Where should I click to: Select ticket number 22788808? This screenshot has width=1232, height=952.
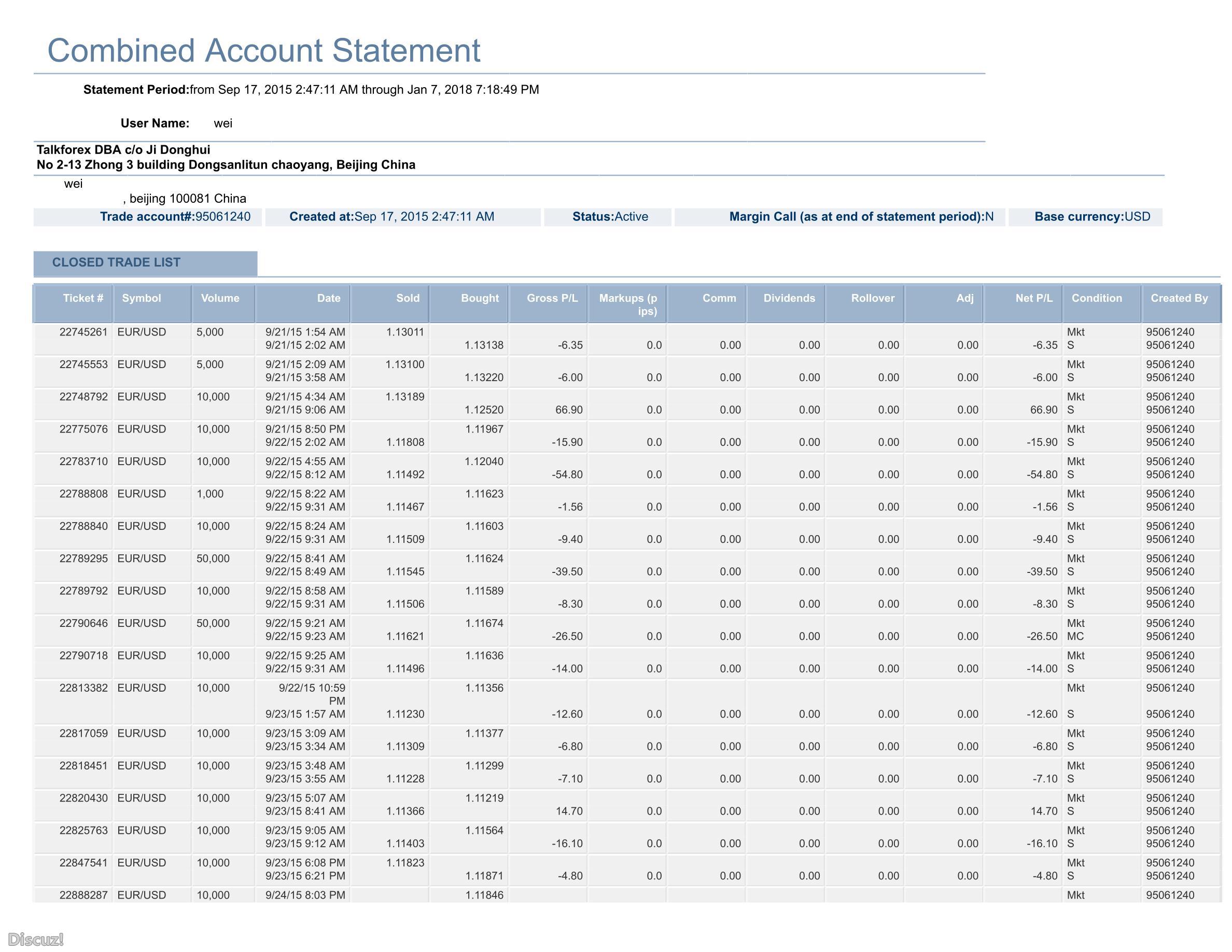[x=83, y=494]
